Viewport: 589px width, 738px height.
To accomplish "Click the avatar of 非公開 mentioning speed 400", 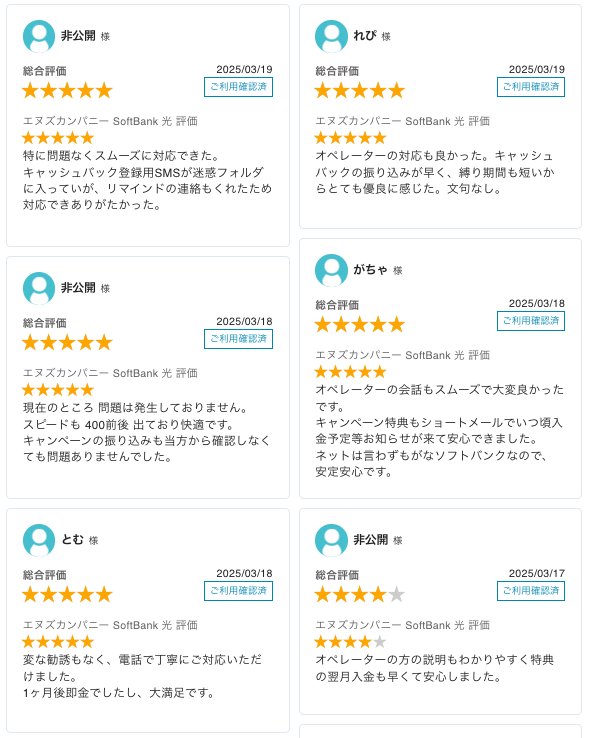I will pyautogui.click(x=39, y=288).
